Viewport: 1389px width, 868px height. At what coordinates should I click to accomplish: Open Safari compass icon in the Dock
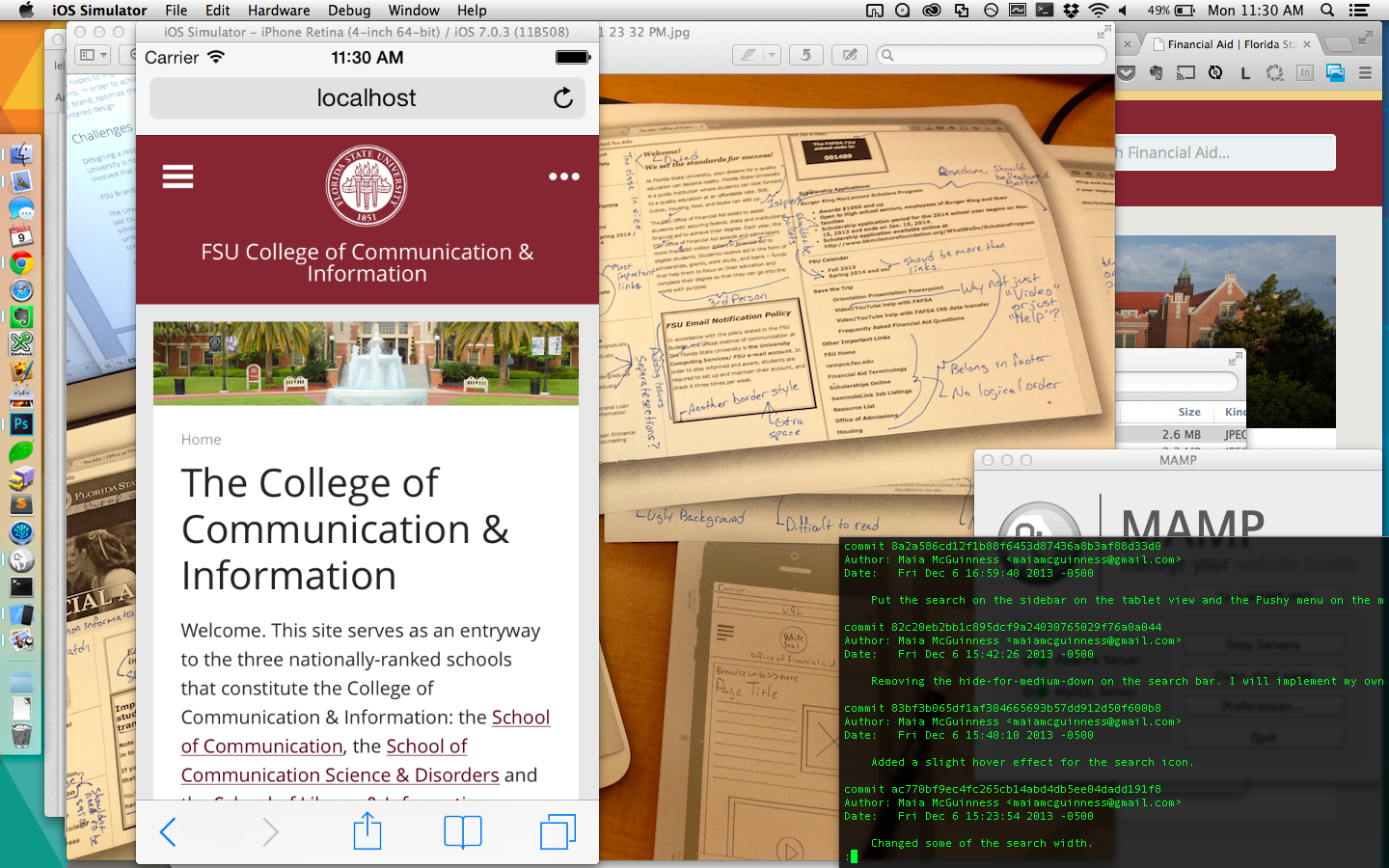21,290
